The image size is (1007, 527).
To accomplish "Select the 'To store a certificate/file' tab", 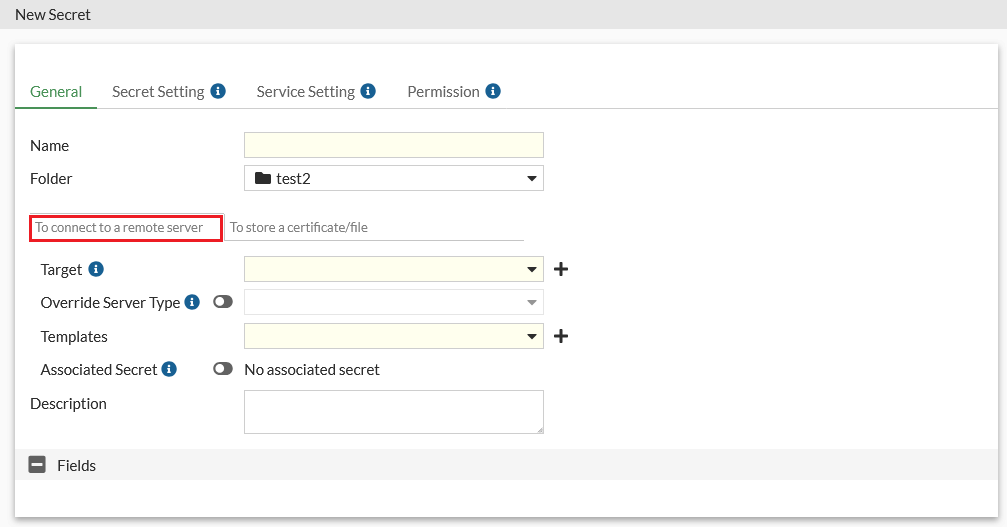I will click(299, 227).
